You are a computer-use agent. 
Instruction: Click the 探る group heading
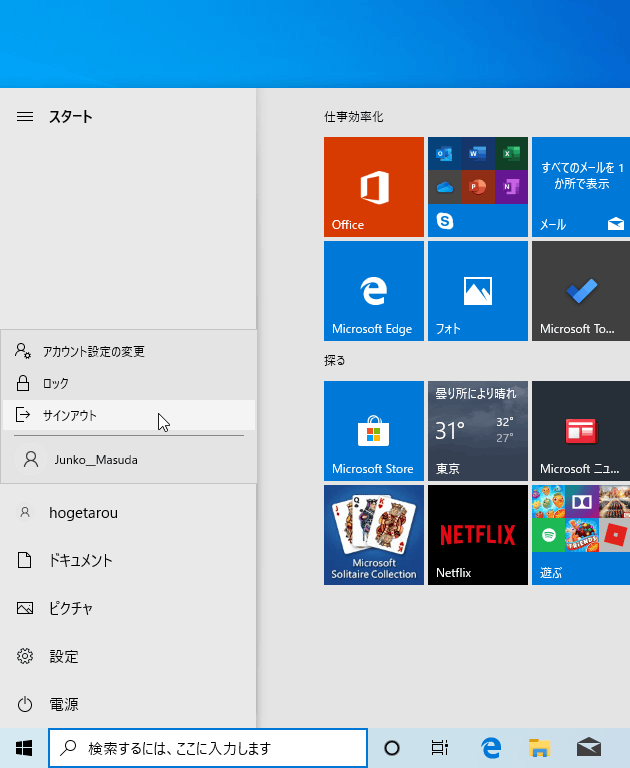point(335,360)
